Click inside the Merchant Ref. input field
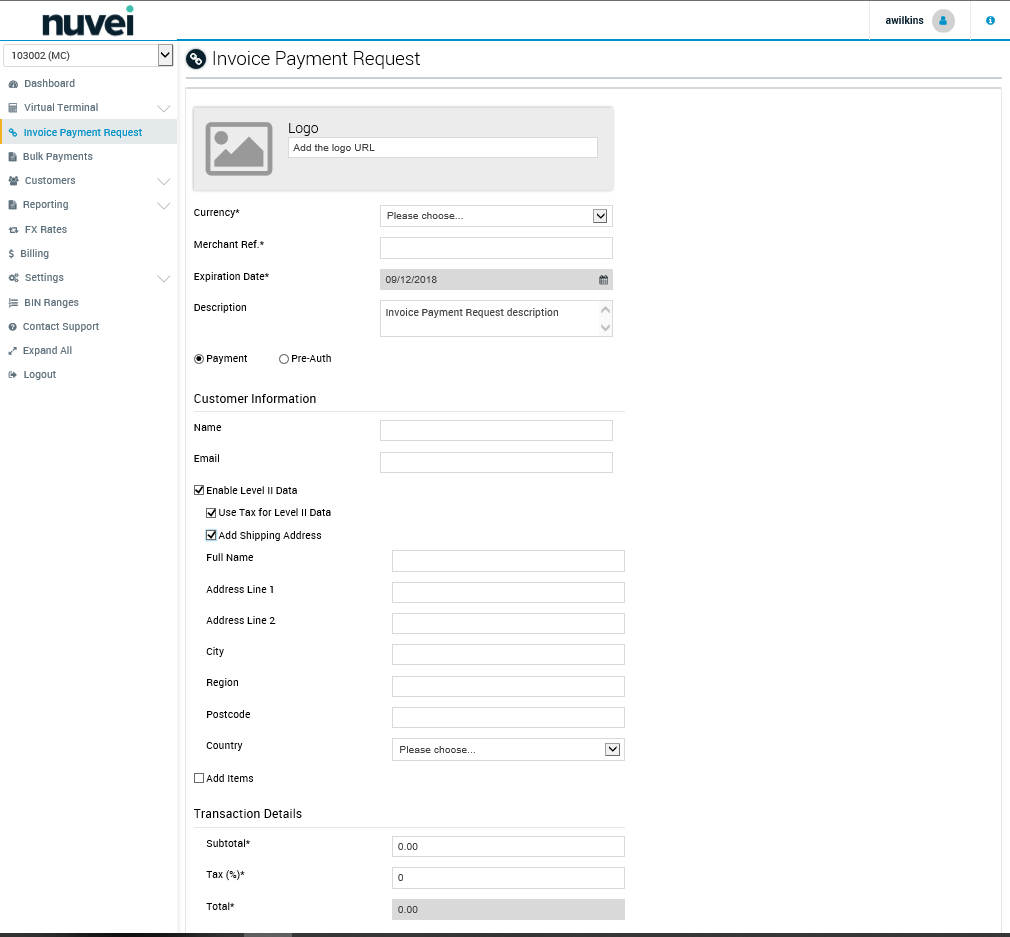This screenshot has height=937, width=1010. pos(496,247)
